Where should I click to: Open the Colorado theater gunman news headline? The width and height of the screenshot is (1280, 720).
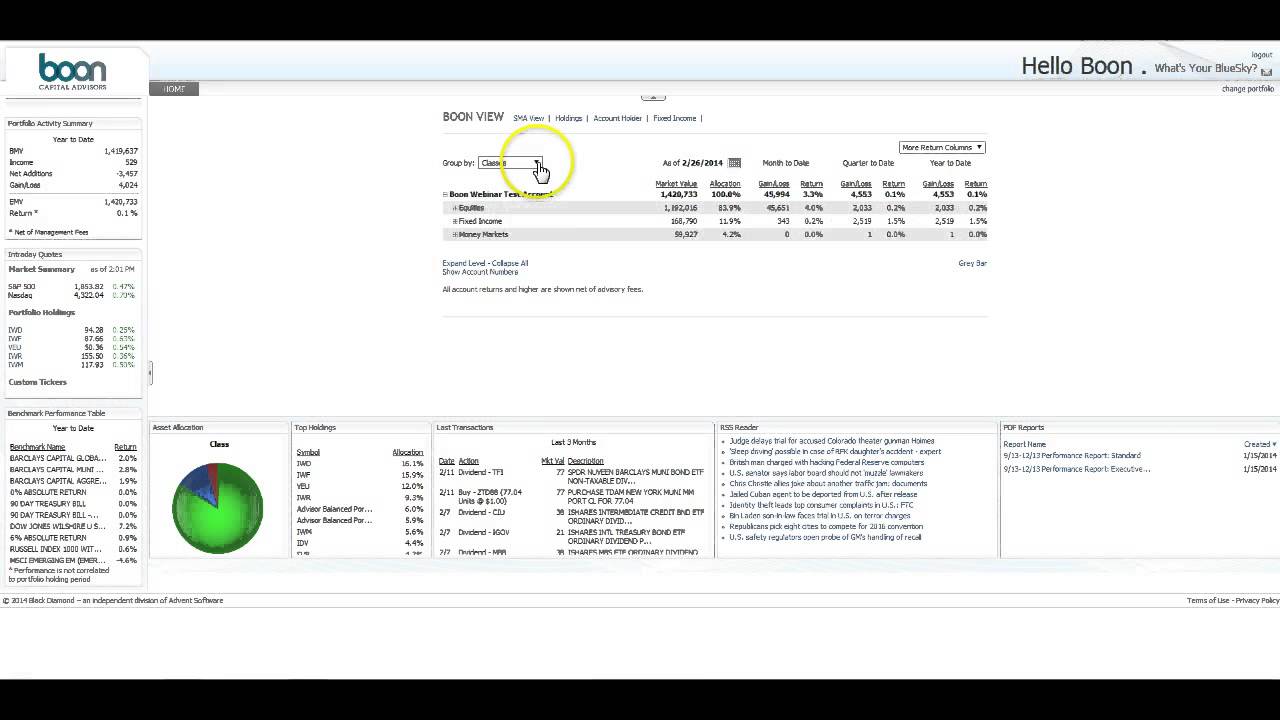[x=832, y=441]
